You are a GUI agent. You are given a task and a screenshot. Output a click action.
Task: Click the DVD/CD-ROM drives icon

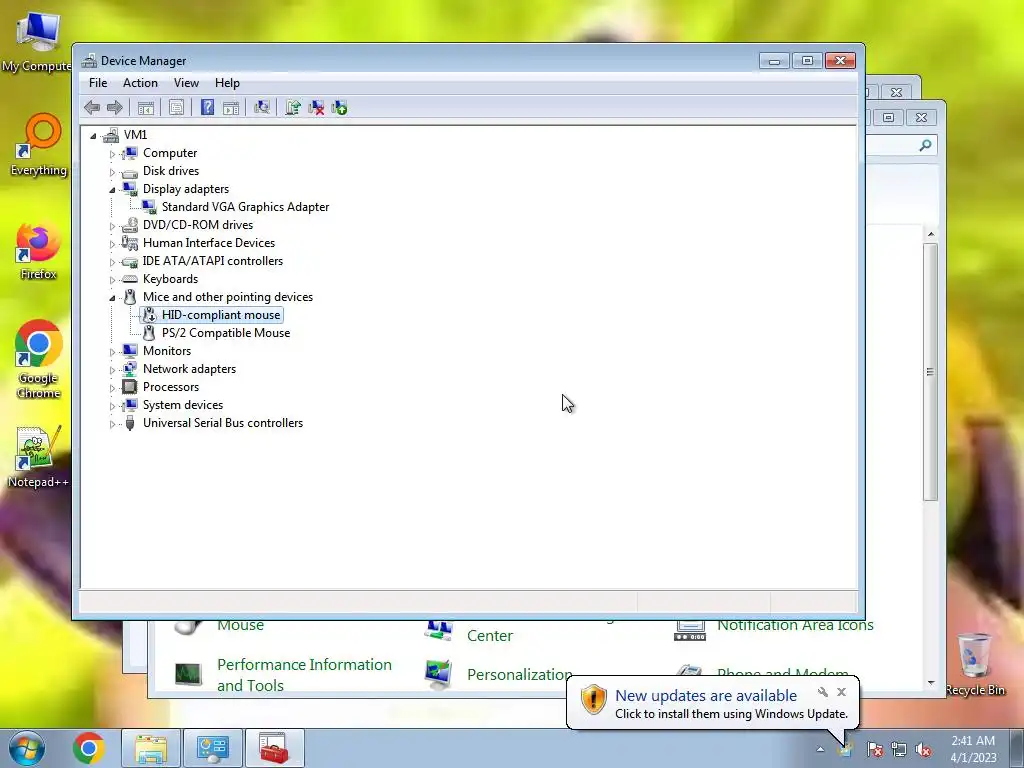pos(130,225)
